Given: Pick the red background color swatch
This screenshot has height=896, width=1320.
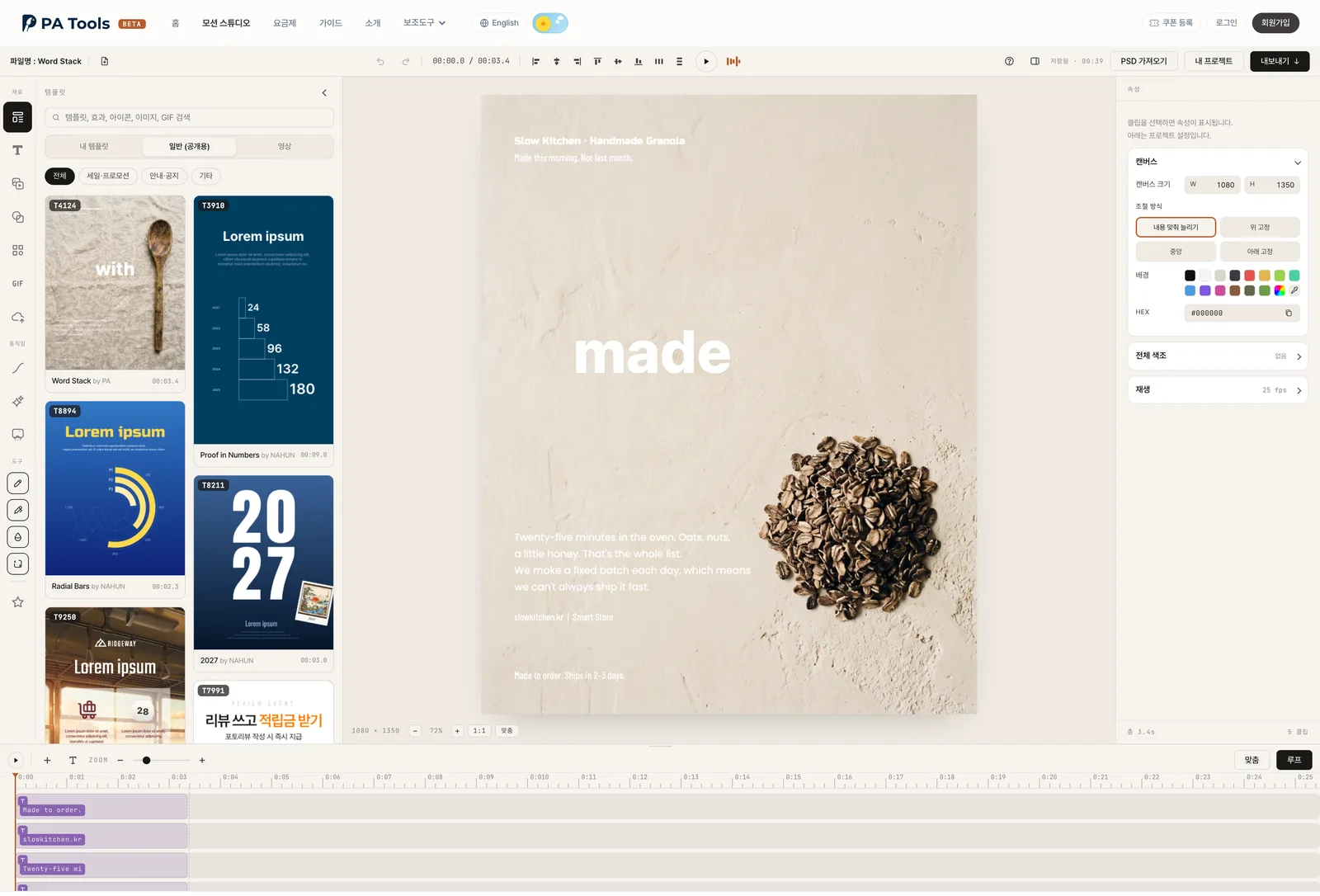Looking at the screenshot, I should pos(1250,276).
